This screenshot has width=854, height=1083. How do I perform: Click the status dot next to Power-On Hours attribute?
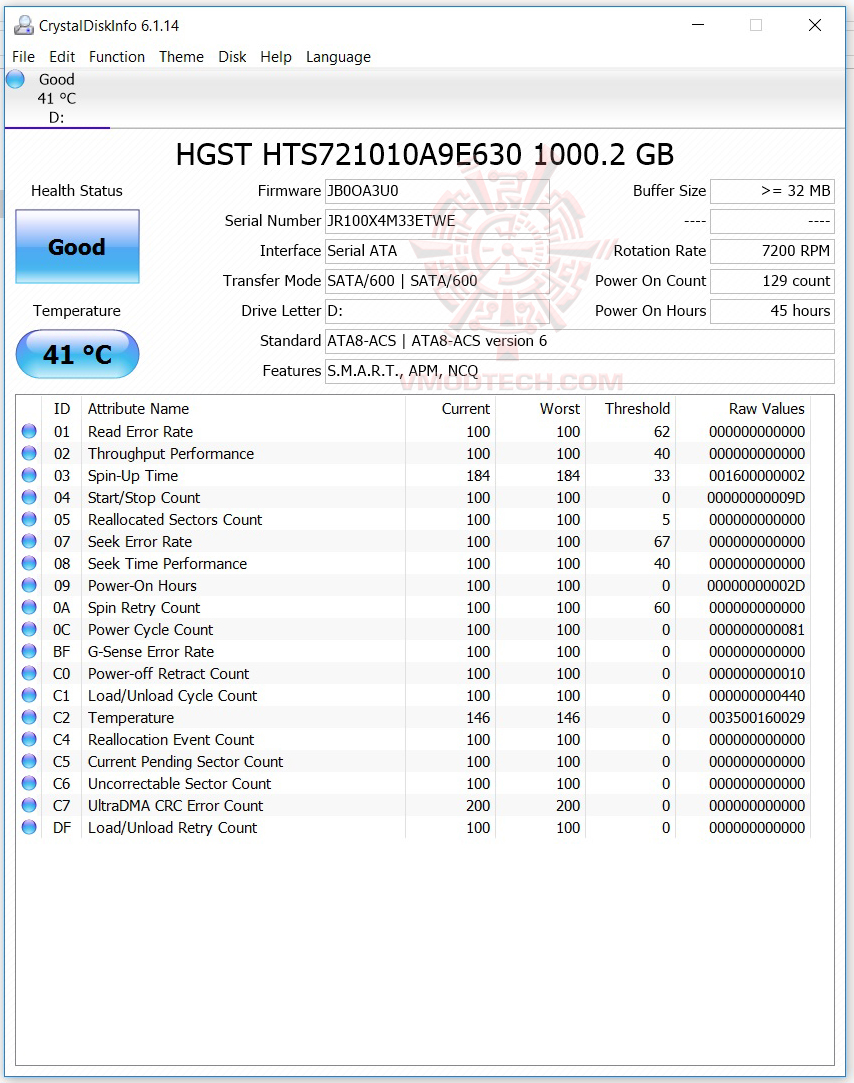click(29, 585)
